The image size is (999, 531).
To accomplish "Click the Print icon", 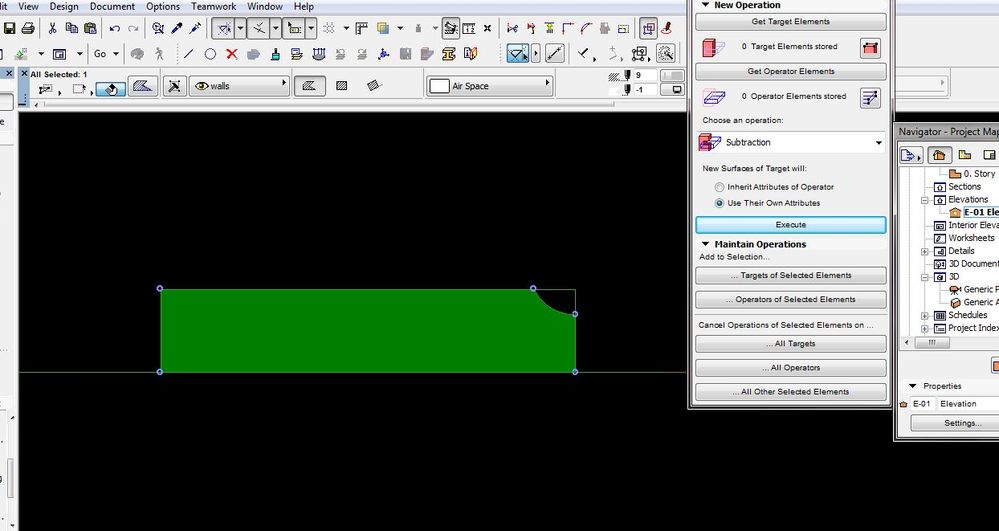I will point(28,28).
